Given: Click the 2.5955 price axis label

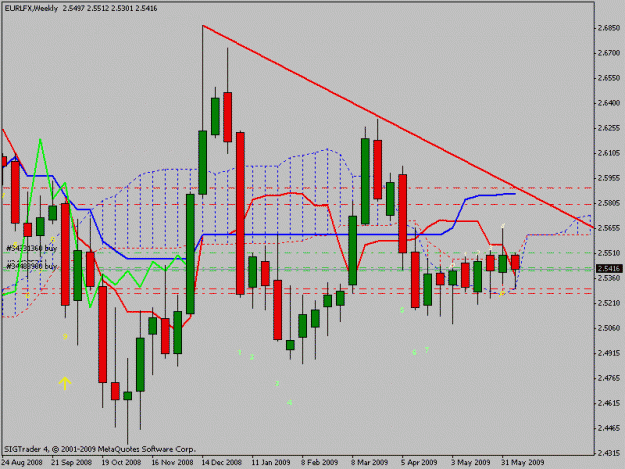Looking at the screenshot, I should [x=609, y=178].
